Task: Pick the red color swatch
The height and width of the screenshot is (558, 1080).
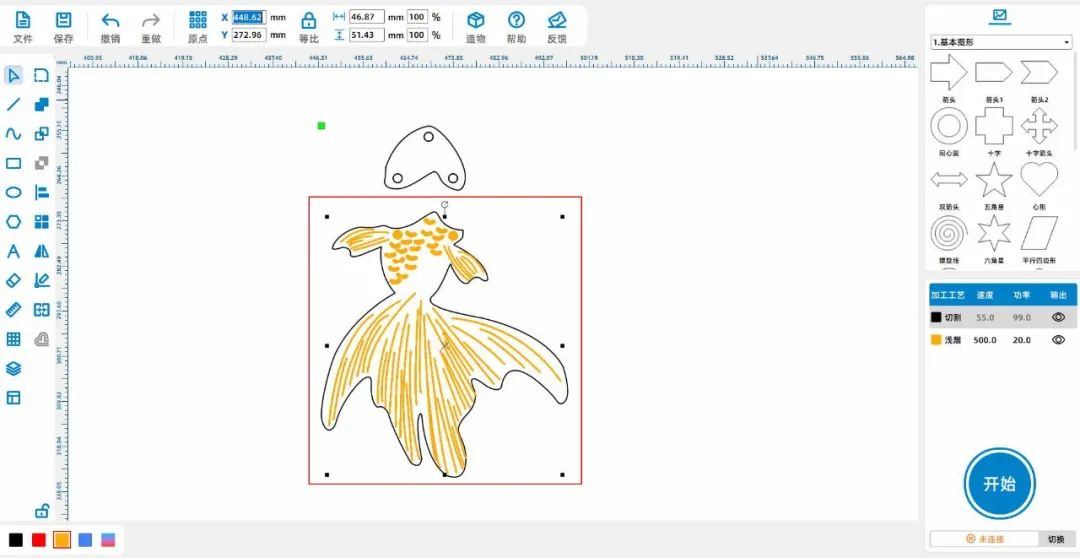Action: [39, 540]
